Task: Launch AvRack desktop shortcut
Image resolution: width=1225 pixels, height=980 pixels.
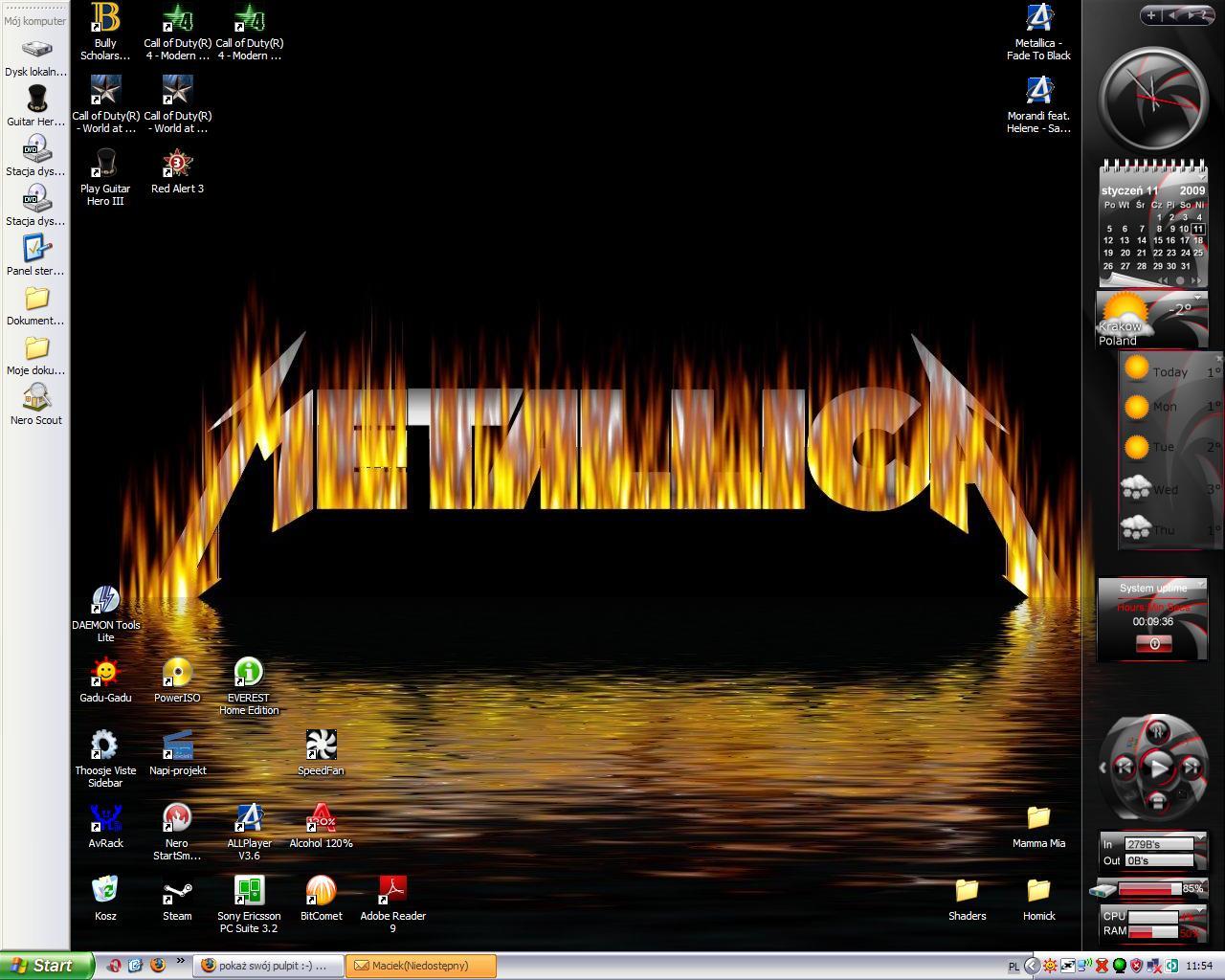Action: point(105,826)
